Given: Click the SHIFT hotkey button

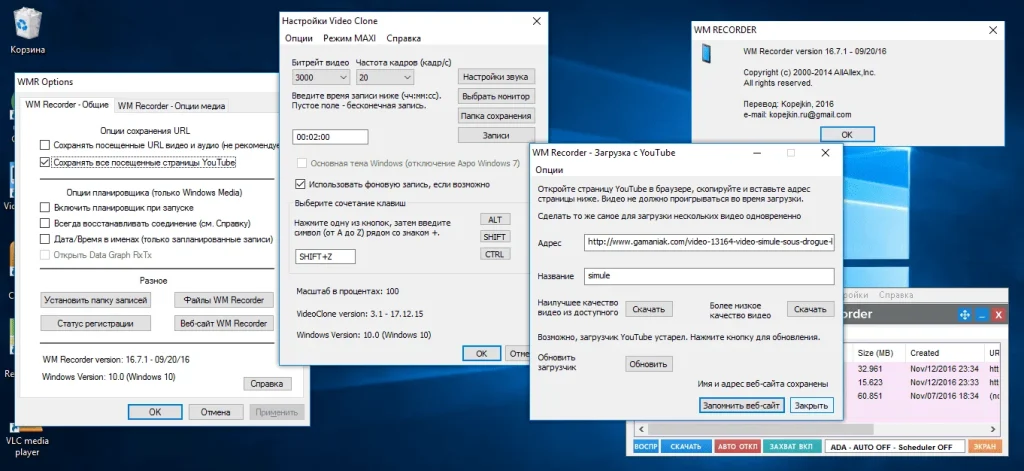Looking at the screenshot, I should [x=495, y=236].
